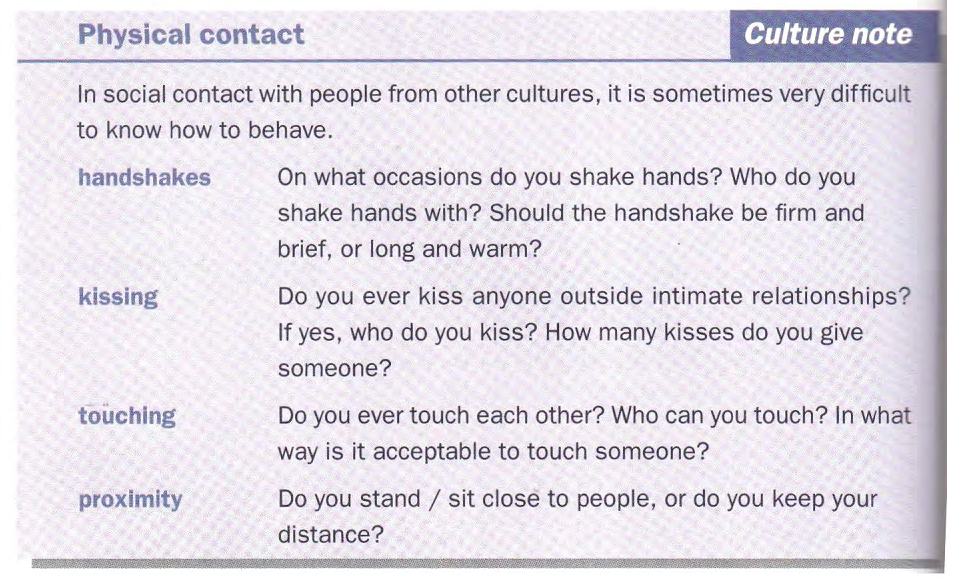Click 'On what occasions do you shake hands?'
Viewport: 953px width, 579px height.
coord(500,177)
